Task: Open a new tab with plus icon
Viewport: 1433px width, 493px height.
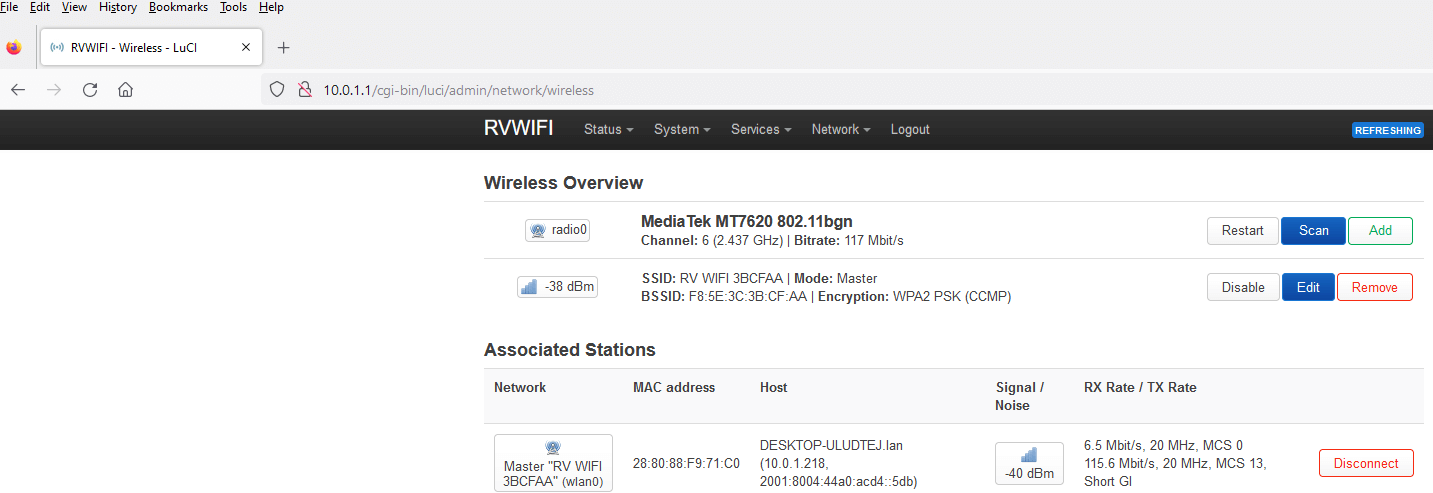Action: [283, 47]
